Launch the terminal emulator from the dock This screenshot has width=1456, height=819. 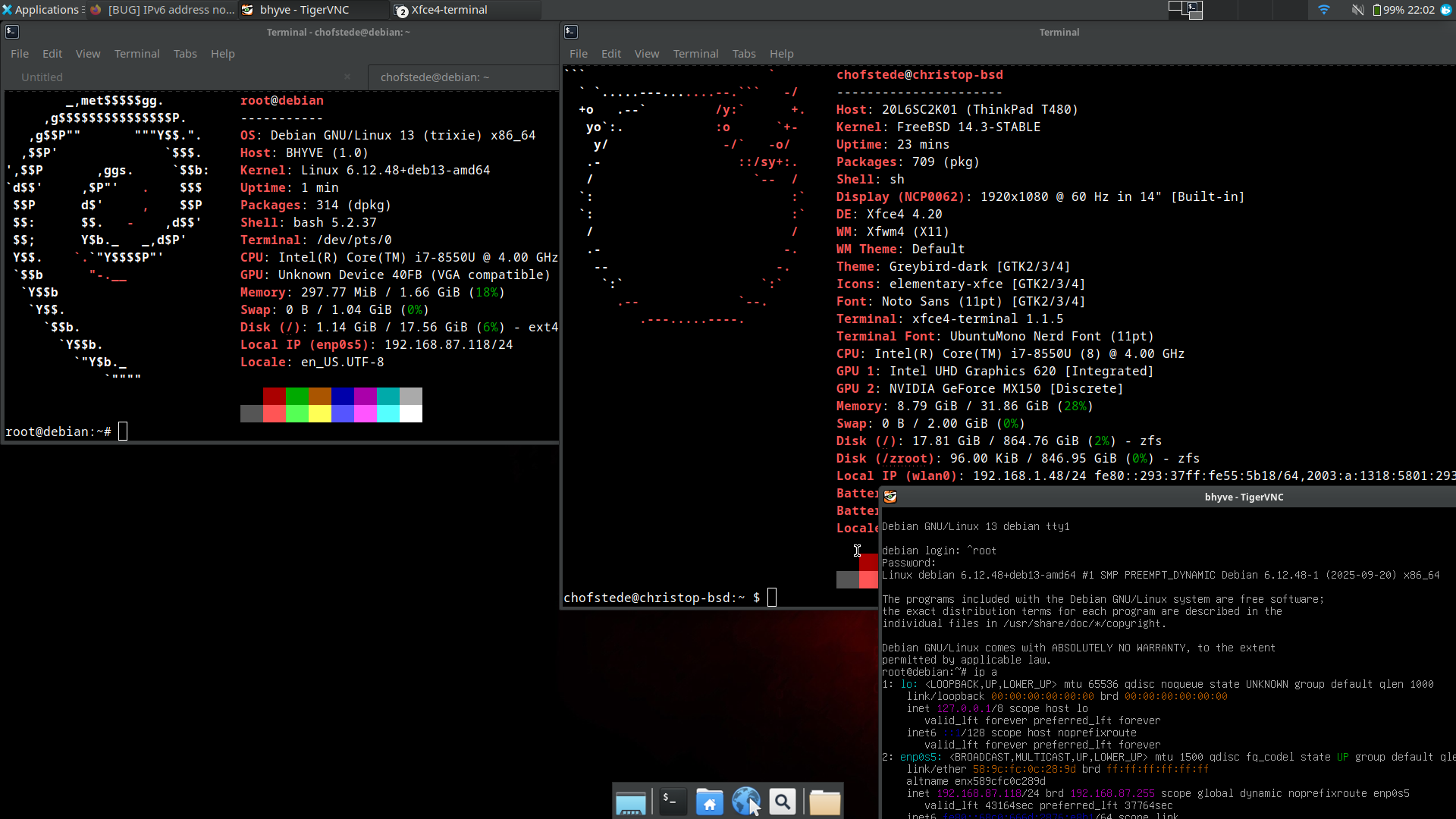672,802
